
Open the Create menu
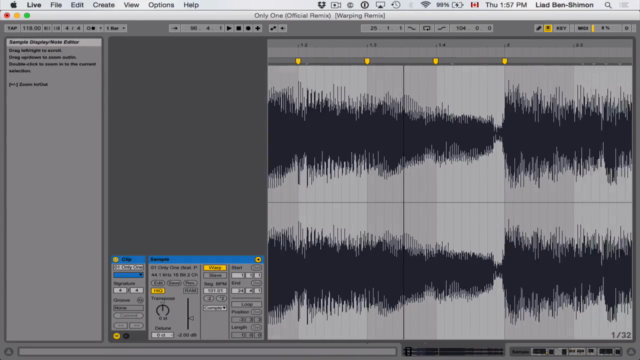pos(103,5)
